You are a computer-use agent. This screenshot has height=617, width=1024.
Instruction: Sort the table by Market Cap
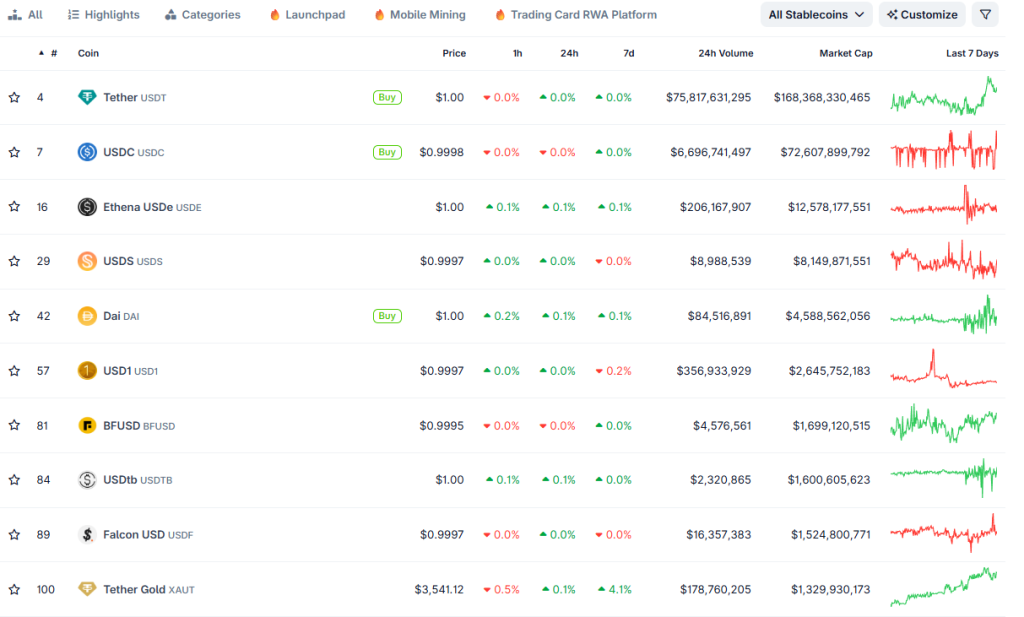pos(845,53)
